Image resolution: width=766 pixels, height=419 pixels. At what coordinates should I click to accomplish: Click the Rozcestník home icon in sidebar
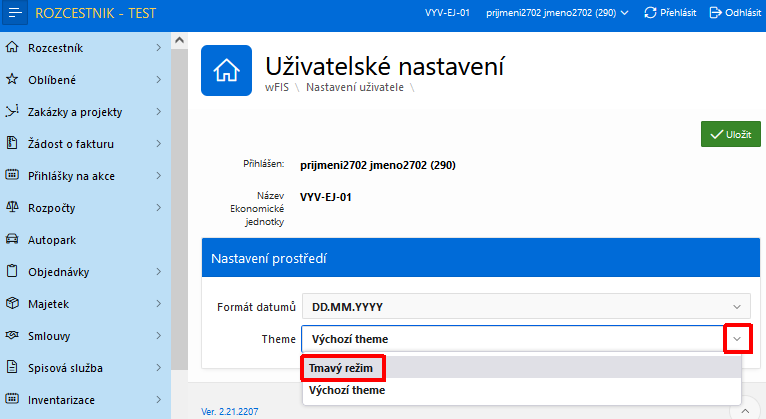[12, 47]
